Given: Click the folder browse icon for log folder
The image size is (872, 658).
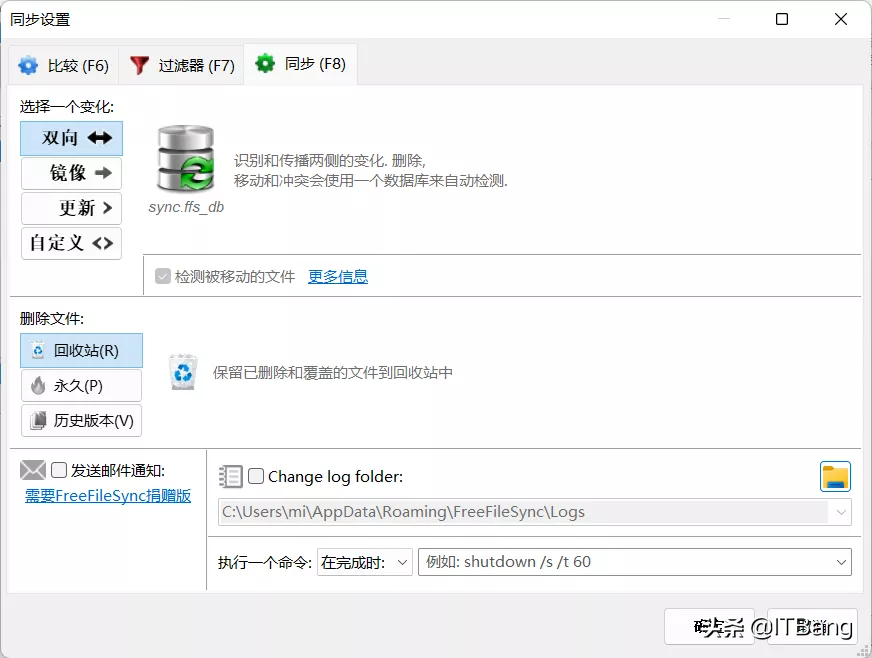Looking at the screenshot, I should [835, 477].
